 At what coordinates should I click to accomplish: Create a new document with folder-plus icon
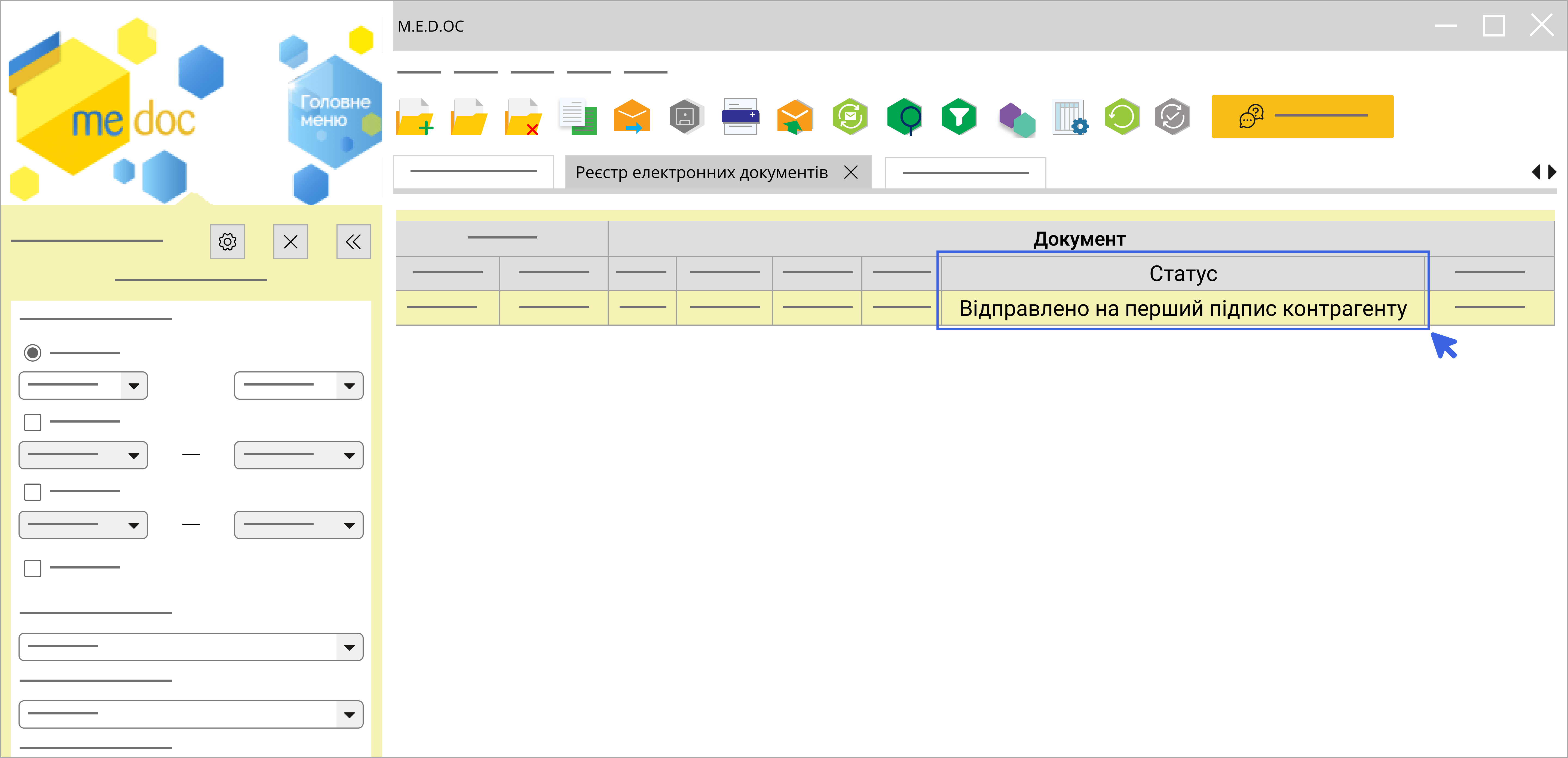coord(415,116)
